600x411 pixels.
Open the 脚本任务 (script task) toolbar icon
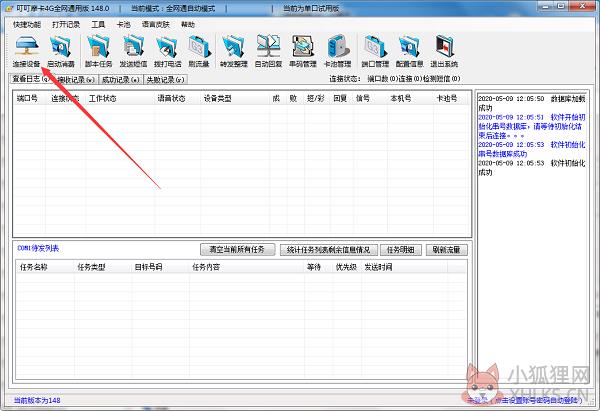pos(98,51)
